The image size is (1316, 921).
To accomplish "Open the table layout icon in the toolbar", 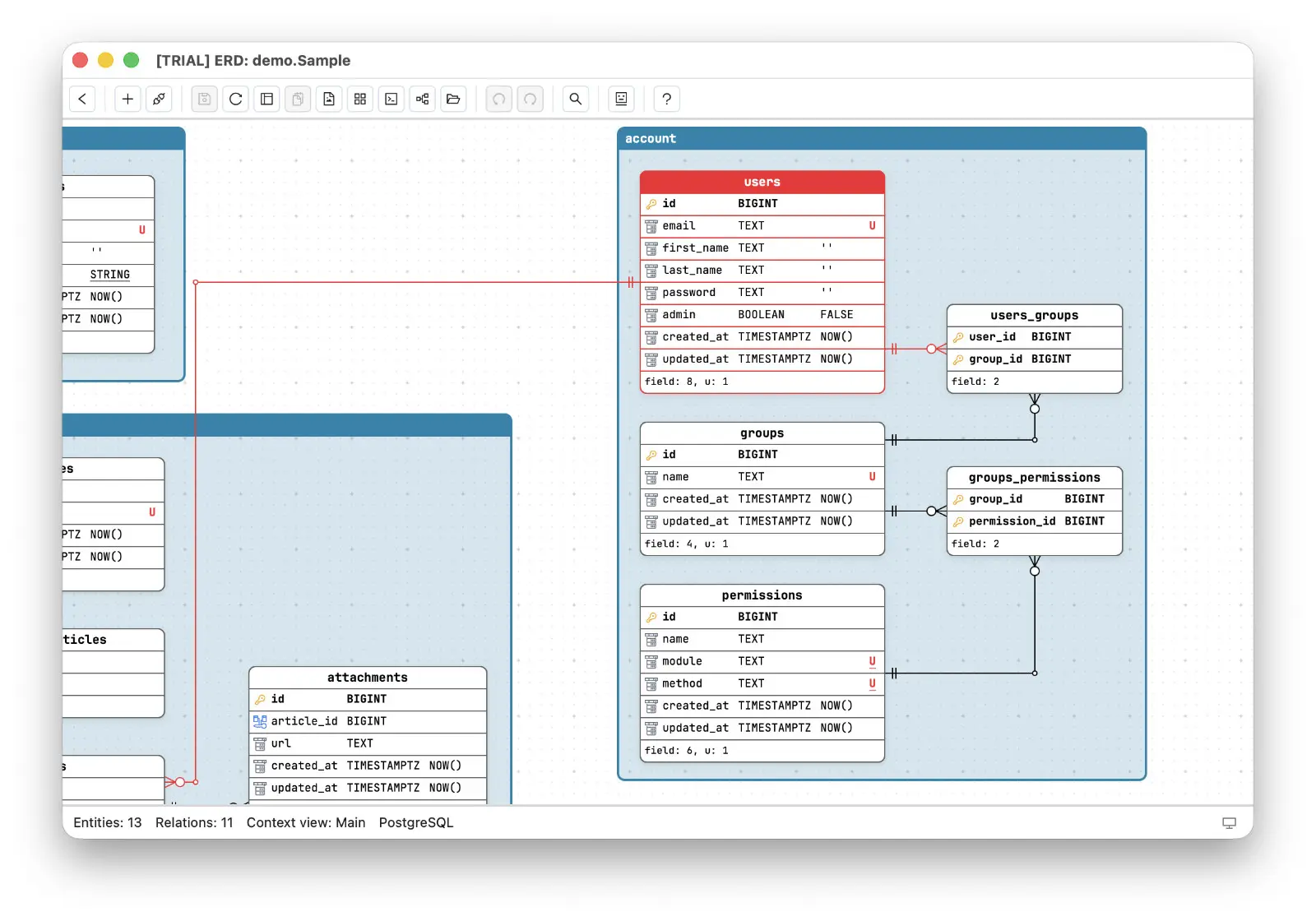I will [x=266, y=99].
